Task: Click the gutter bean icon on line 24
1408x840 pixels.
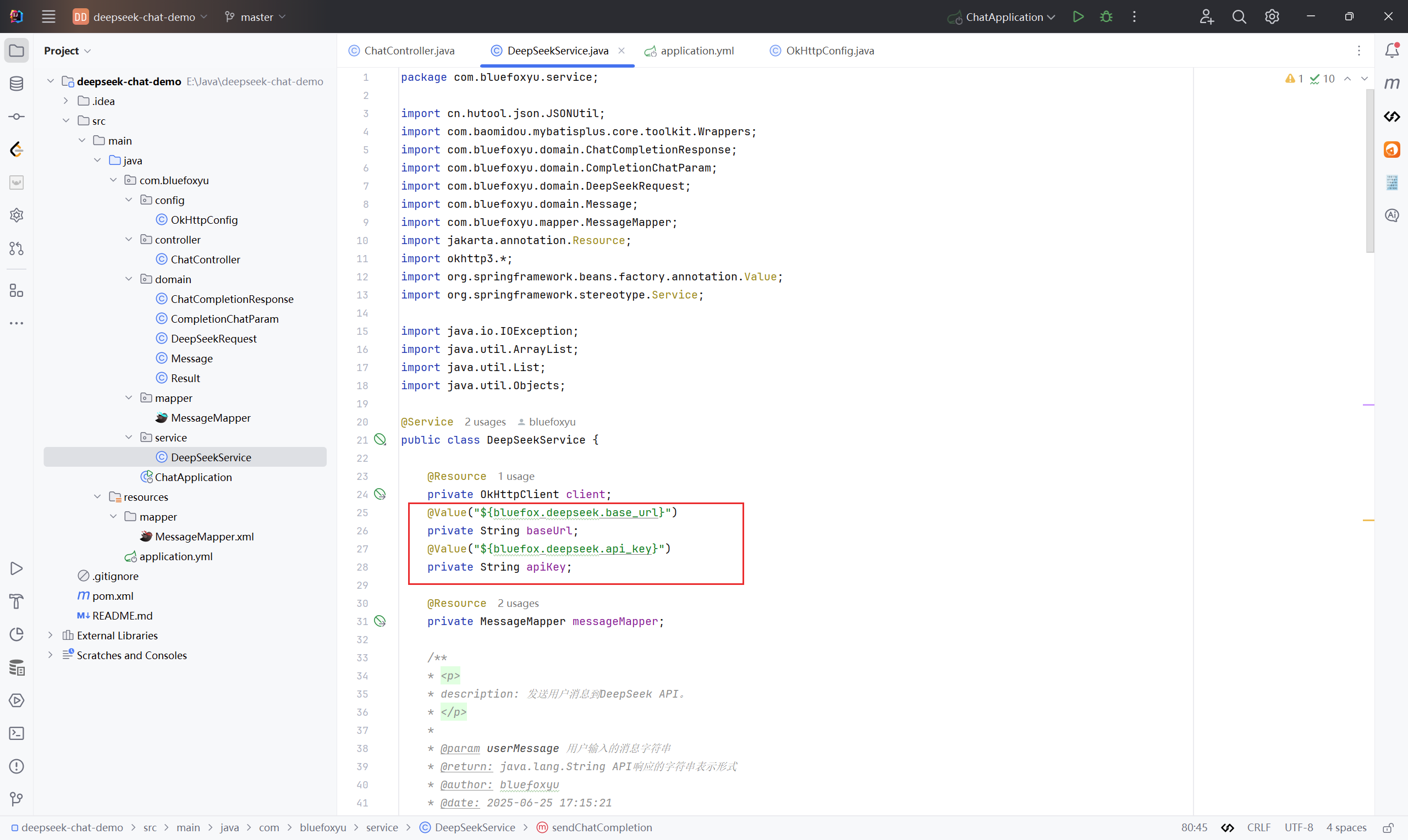Action: tap(380, 494)
